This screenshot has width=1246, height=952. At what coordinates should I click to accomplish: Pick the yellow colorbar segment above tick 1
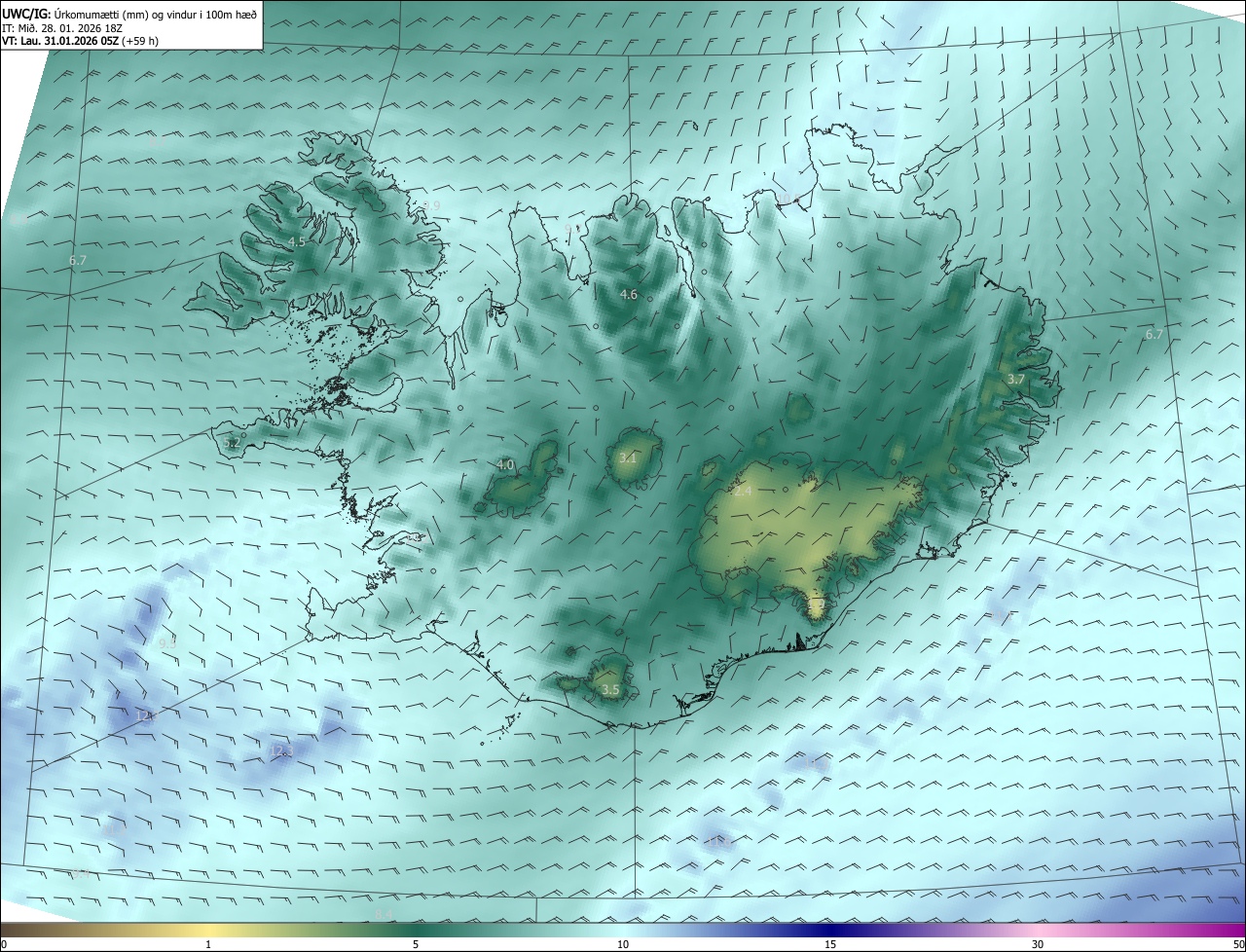click(208, 930)
